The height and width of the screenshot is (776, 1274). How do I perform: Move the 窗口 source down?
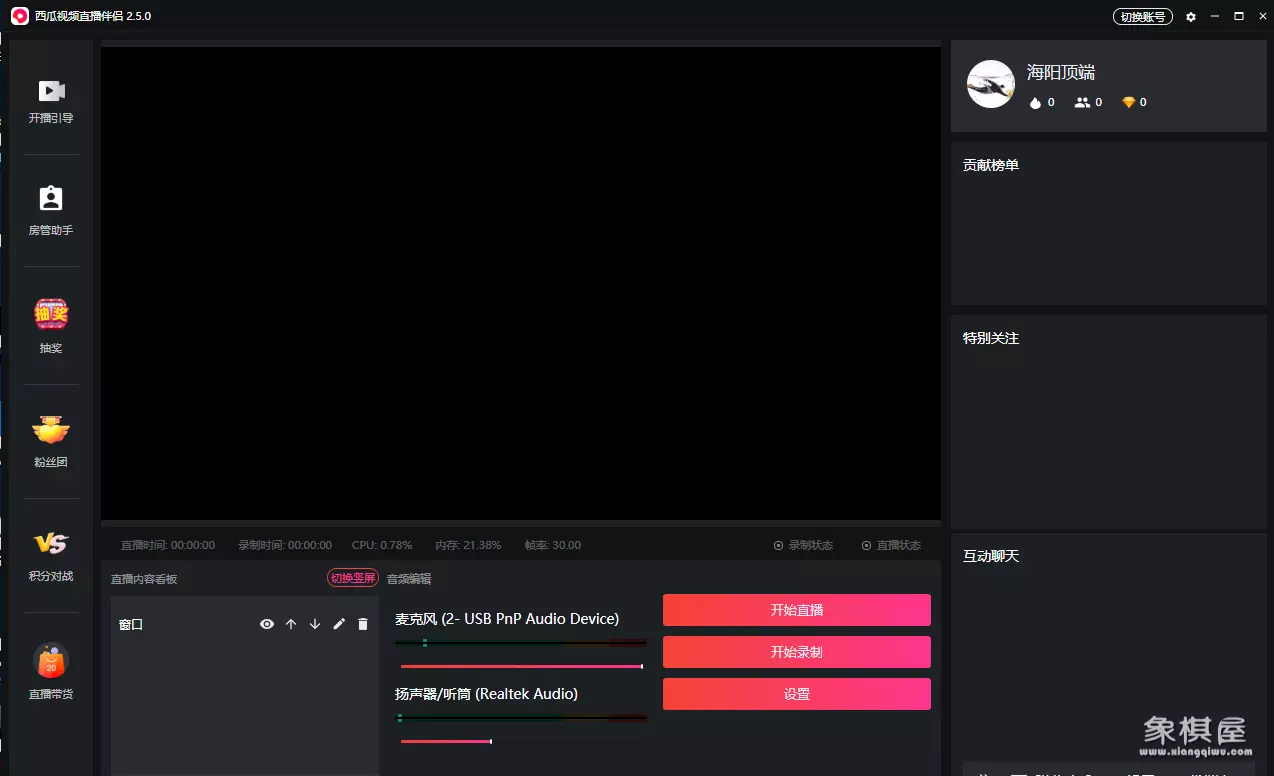pyautogui.click(x=315, y=624)
